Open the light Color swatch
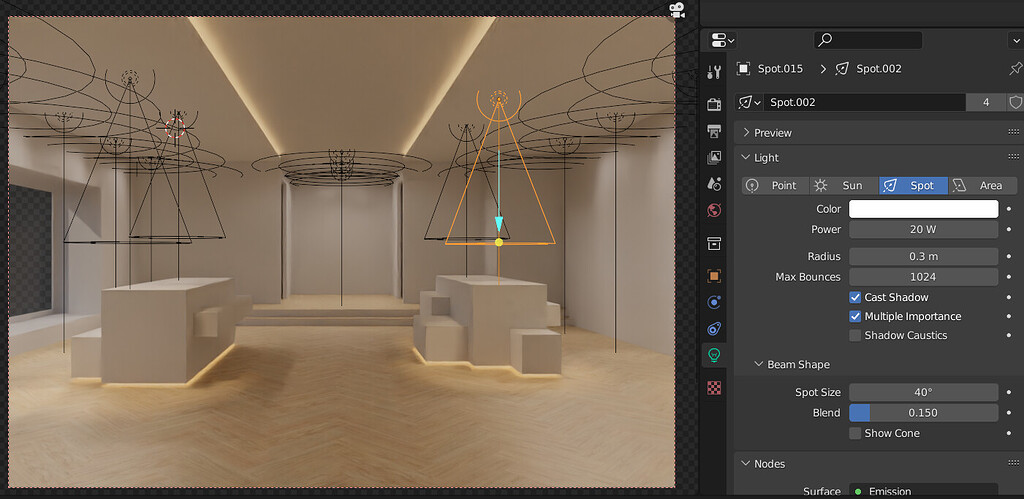Screen dimensions: 1024x499 [x=923, y=209]
